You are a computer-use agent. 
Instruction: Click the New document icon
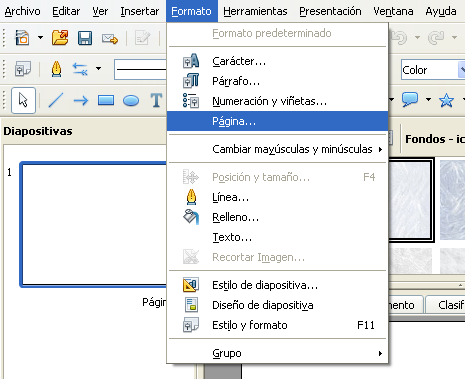pos(22,38)
